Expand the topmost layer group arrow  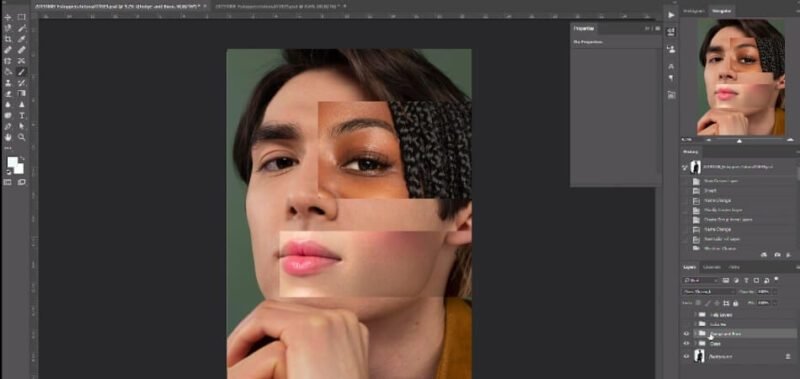point(695,315)
